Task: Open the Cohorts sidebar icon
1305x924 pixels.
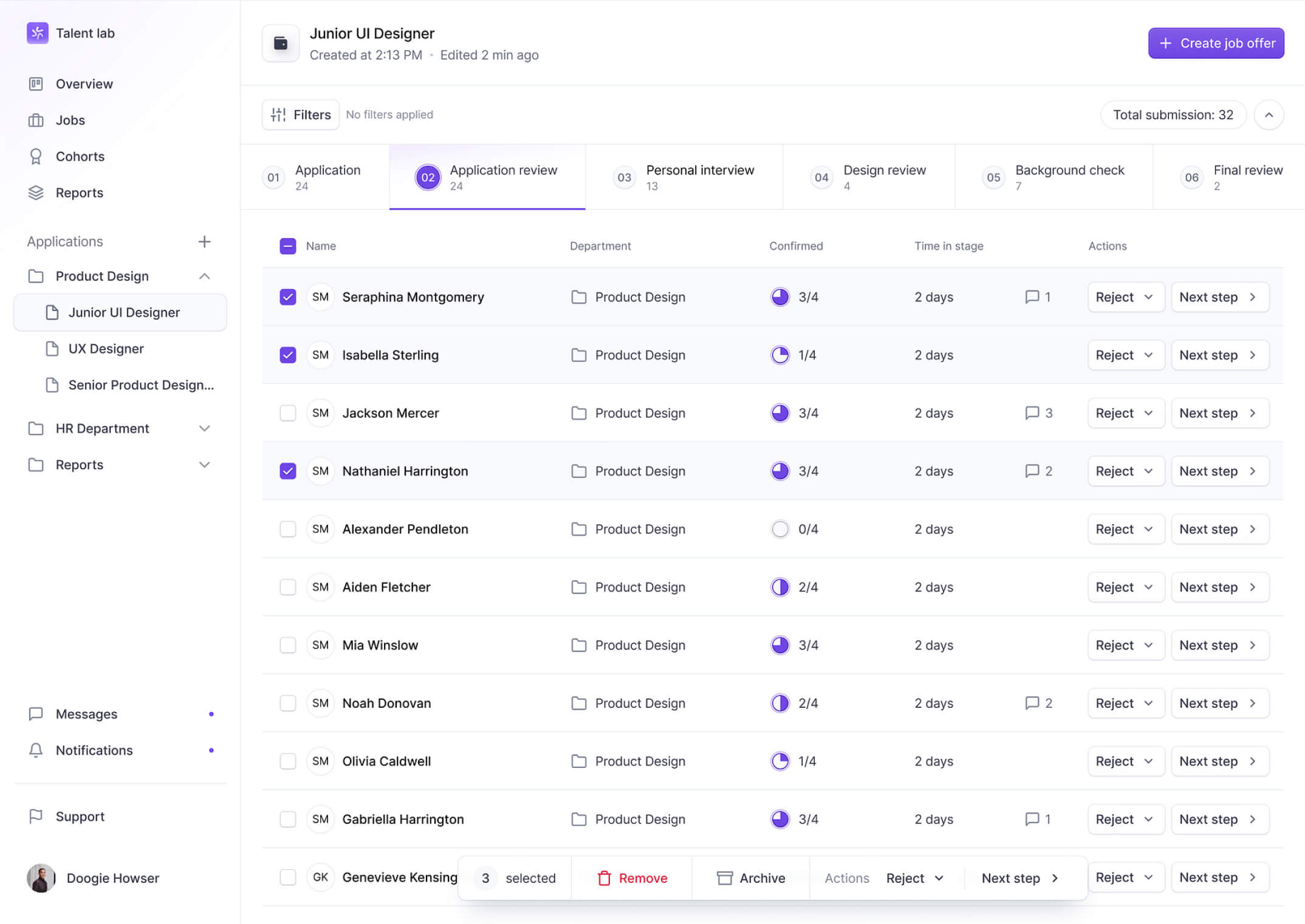Action: [x=36, y=157]
